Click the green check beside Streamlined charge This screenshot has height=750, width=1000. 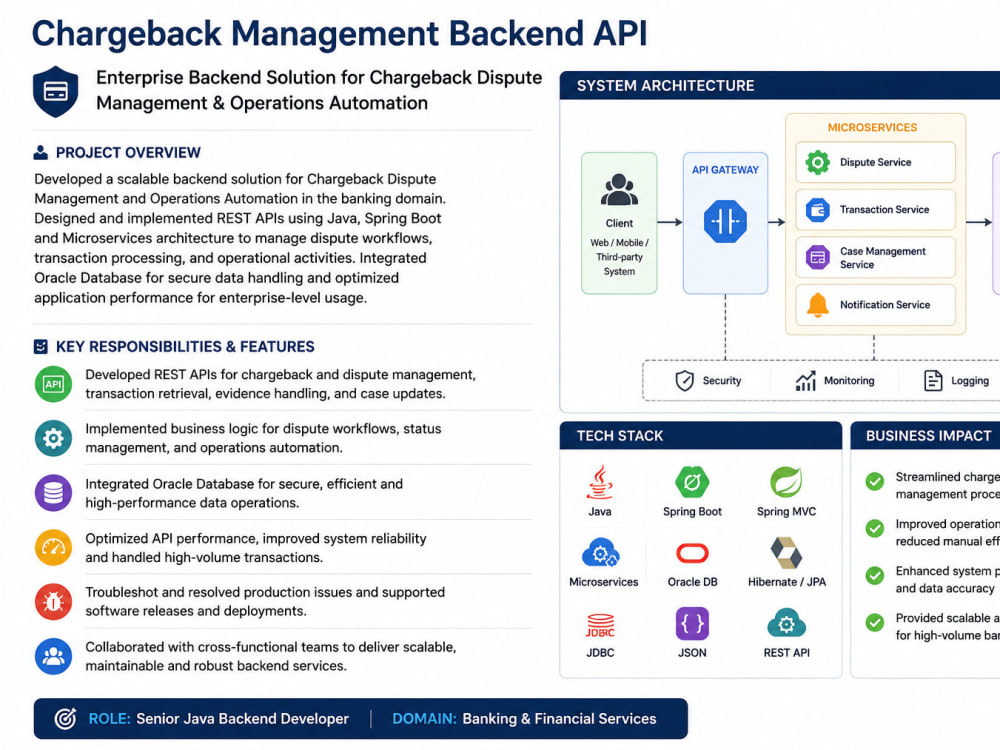(875, 482)
